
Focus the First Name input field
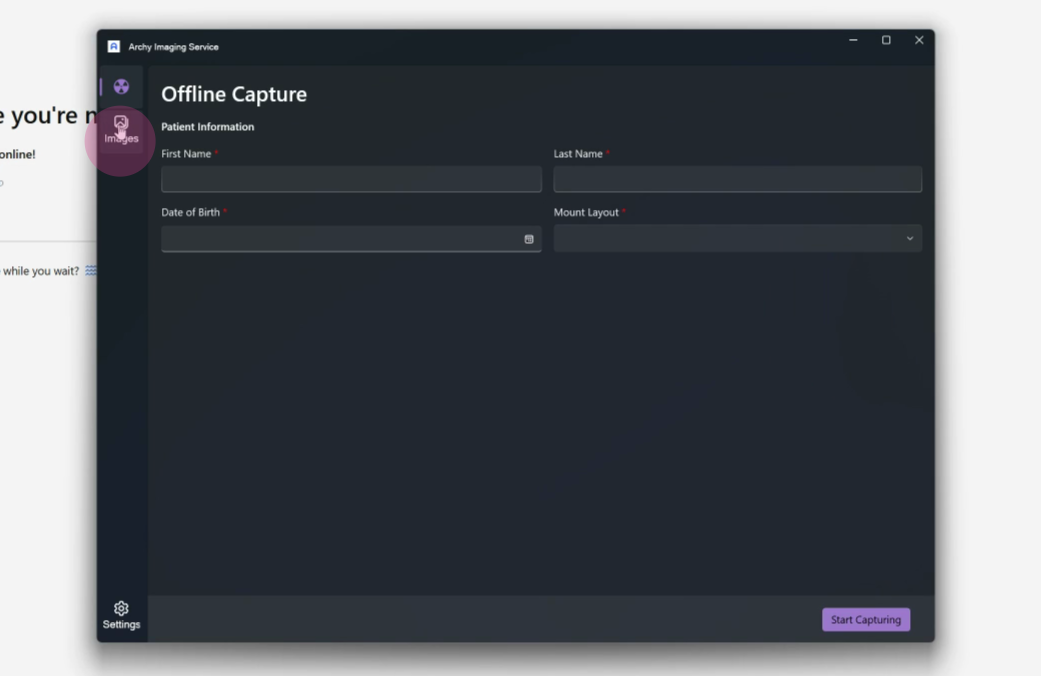click(x=351, y=179)
